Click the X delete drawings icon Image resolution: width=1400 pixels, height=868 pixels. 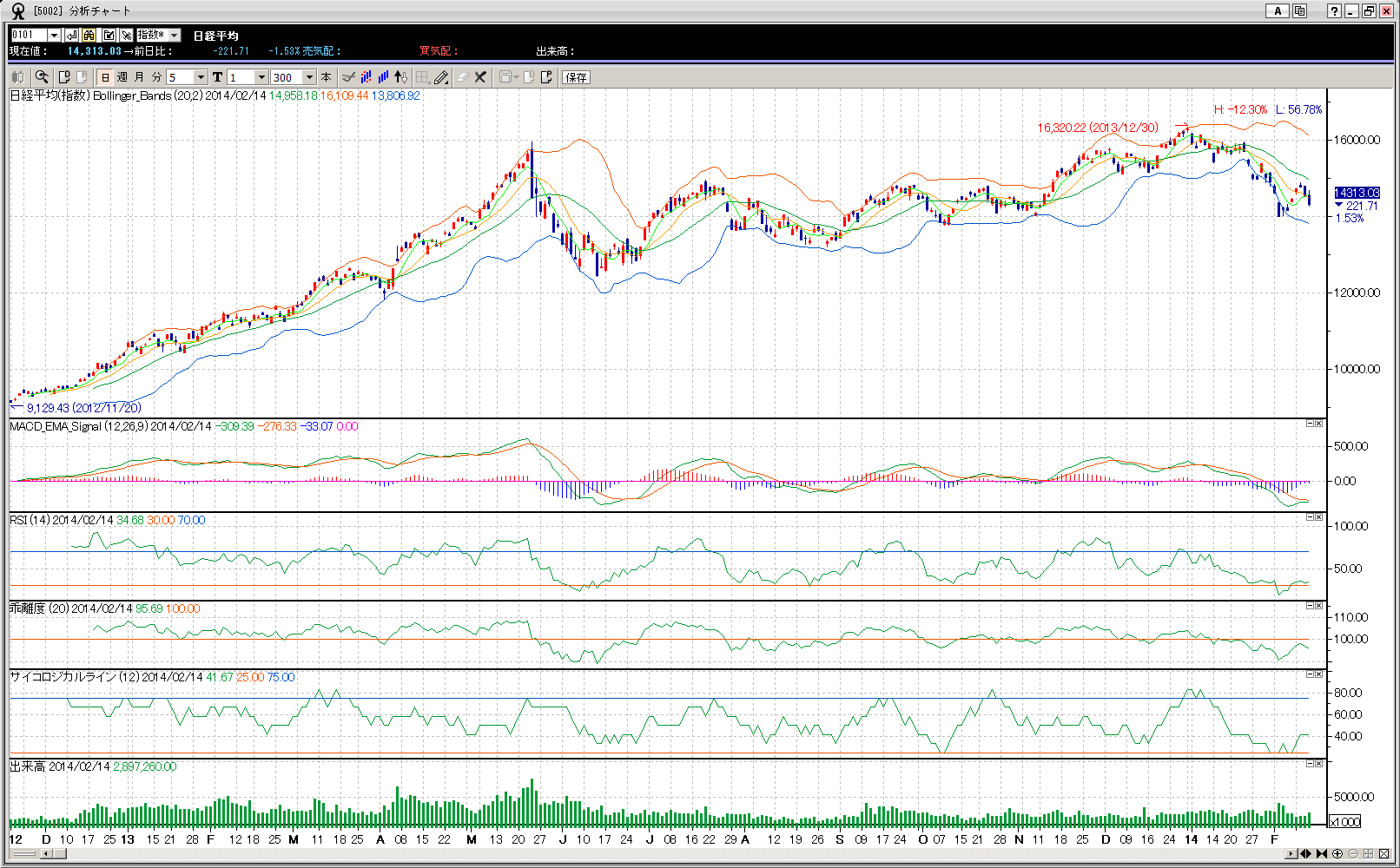[x=480, y=77]
